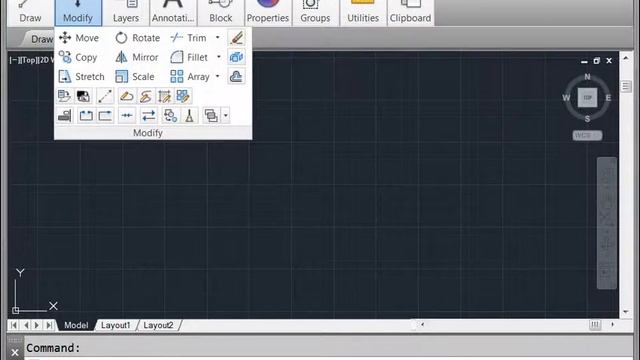
Task: Click N on the ViewCube compass
Action: (587, 77)
